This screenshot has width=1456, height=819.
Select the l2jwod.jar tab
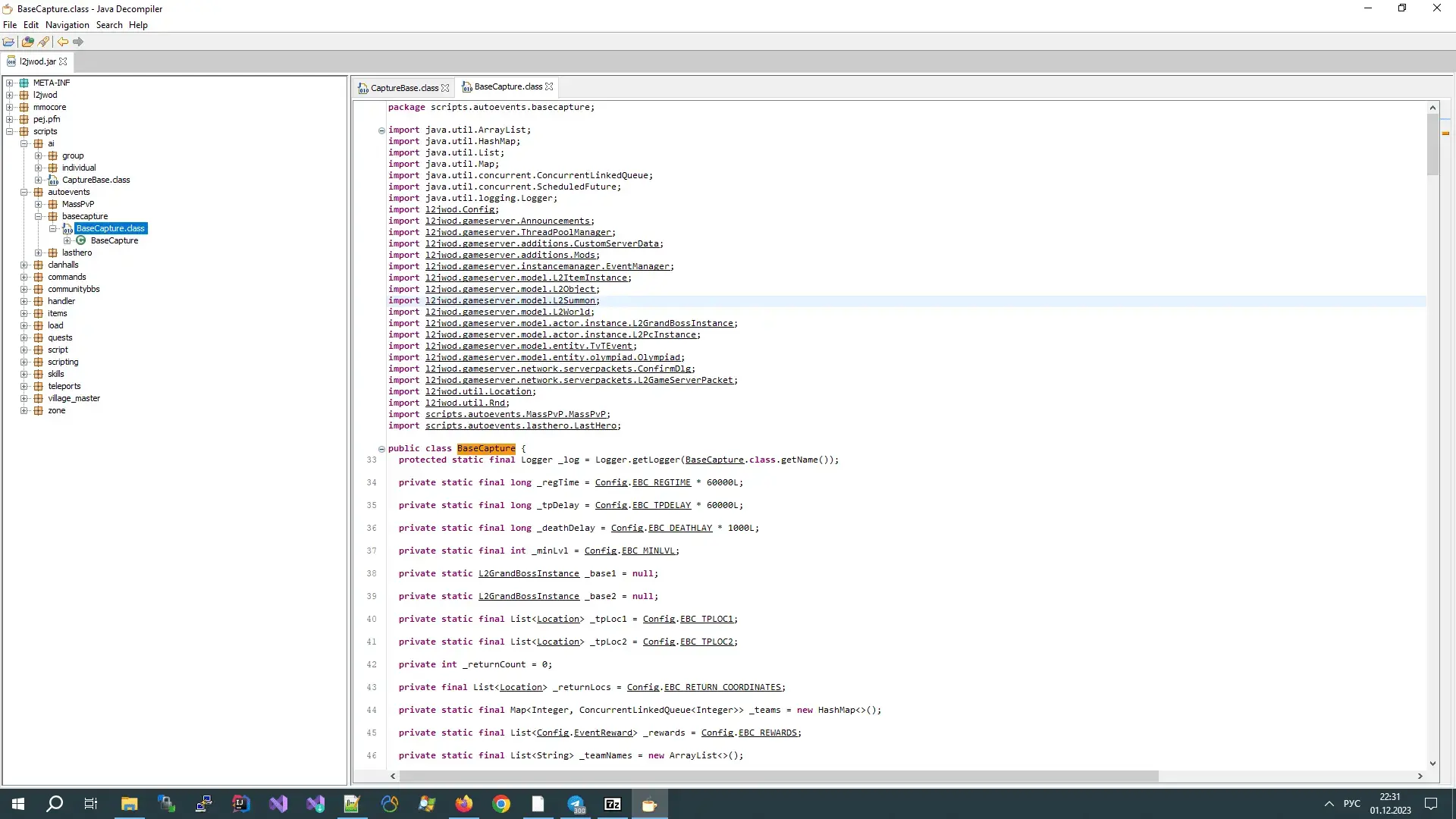click(38, 61)
